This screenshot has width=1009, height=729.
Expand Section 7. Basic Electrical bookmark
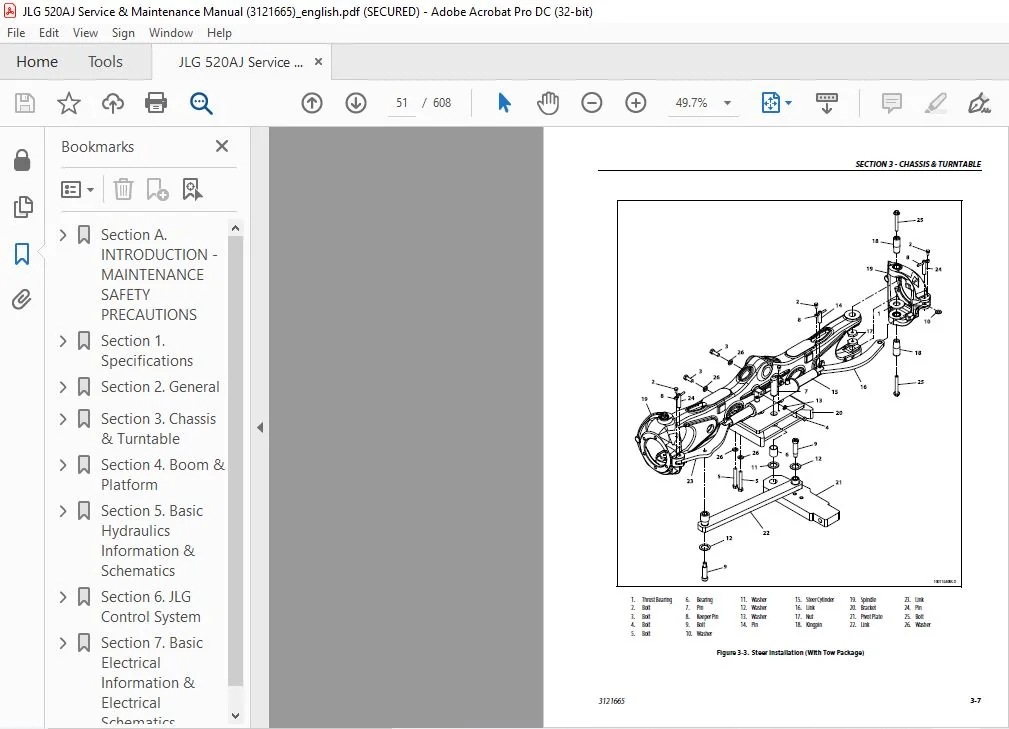click(x=63, y=643)
